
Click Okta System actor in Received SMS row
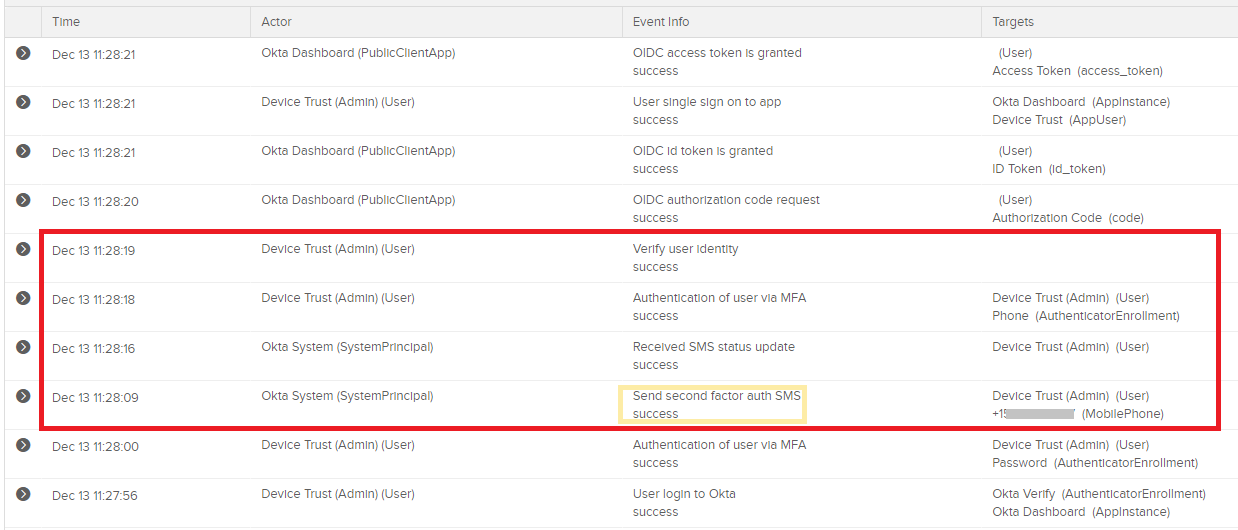347,347
